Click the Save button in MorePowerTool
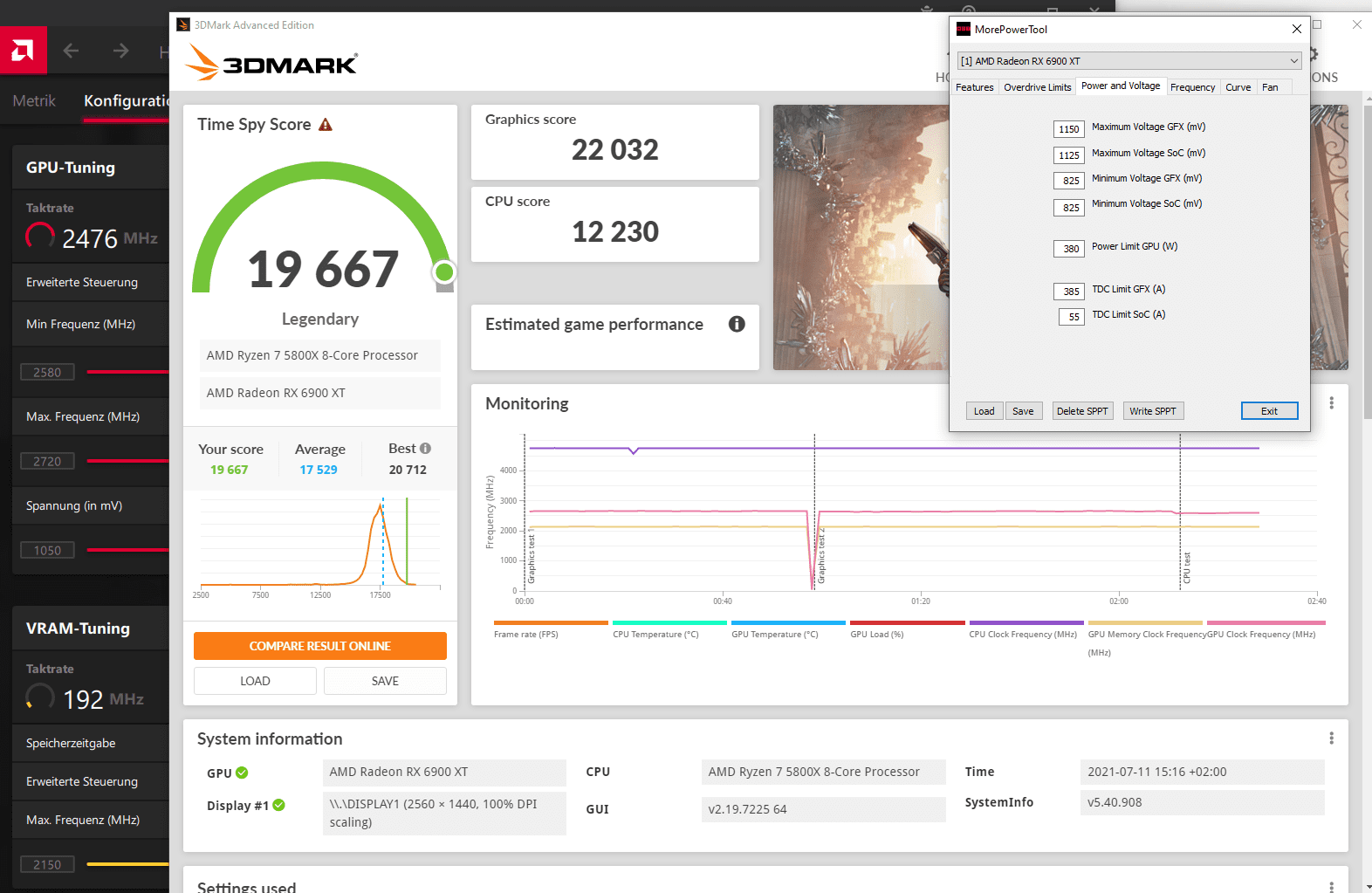Image resolution: width=1372 pixels, height=893 pixels. 1023,411
